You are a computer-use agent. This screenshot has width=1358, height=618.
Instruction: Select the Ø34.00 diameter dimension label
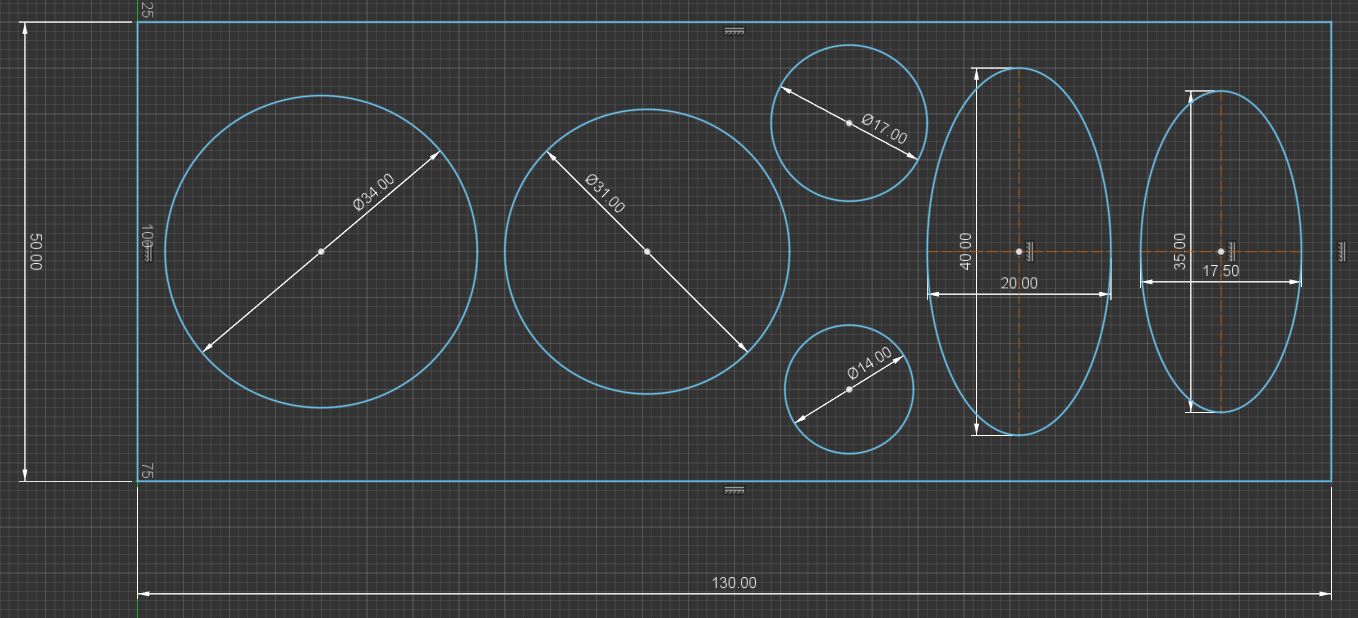tap(374, 192)
